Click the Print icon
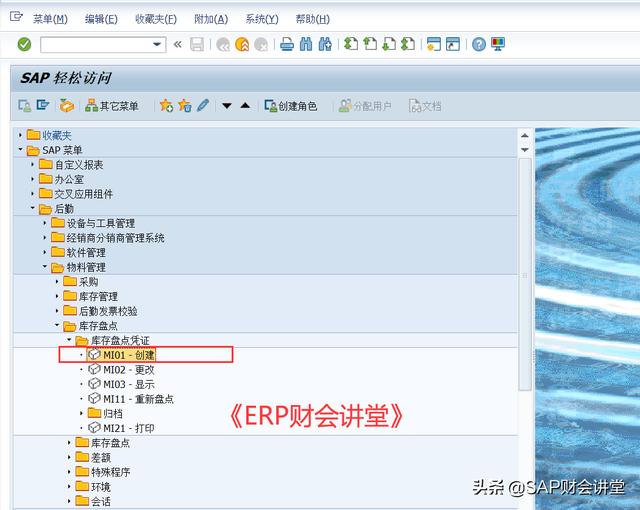This screenshot has width=640, height=510. coord(287,44)
